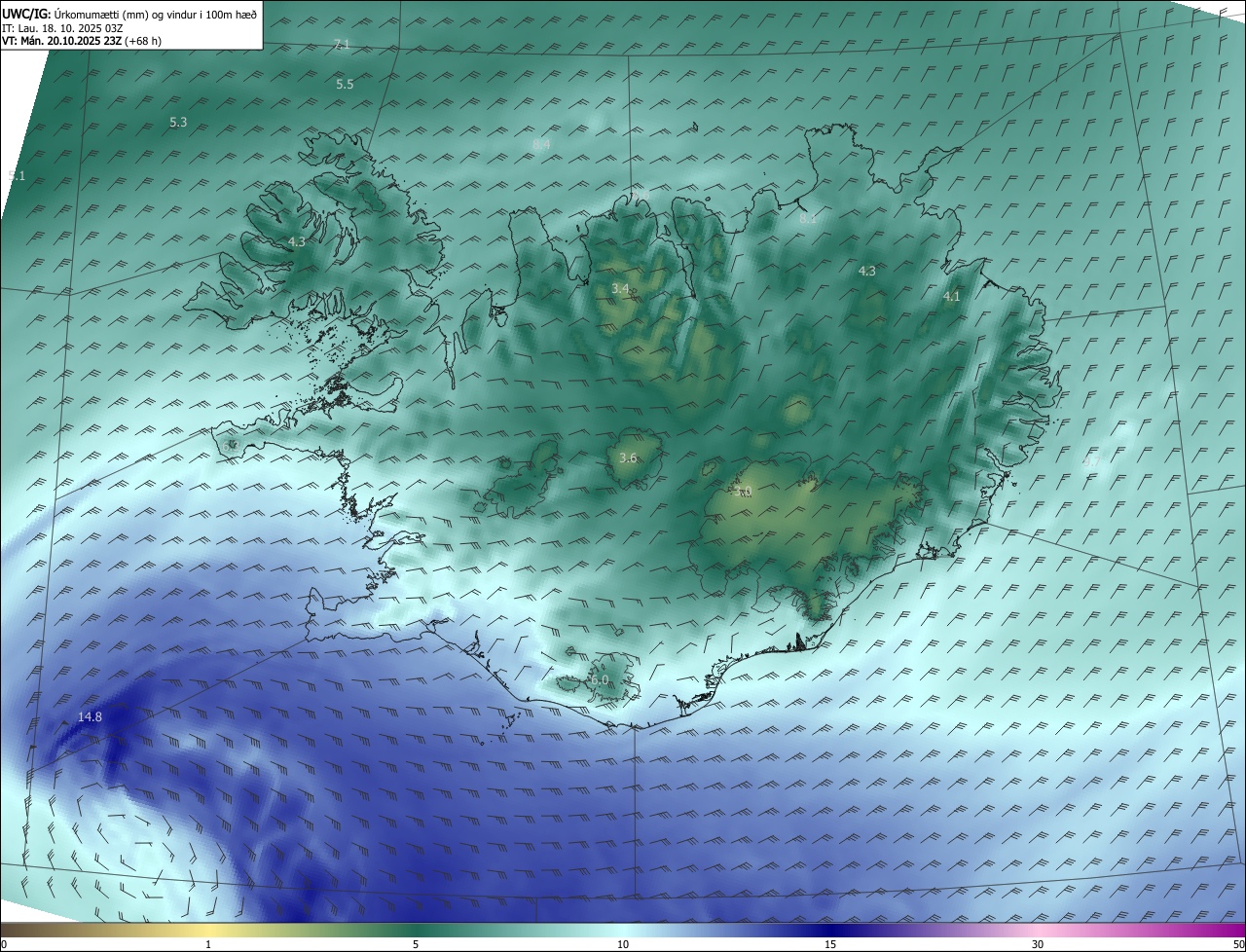Click the 10 tick on the color scale
Screen dimensions: 1246x952
click(x=623, y=945)
